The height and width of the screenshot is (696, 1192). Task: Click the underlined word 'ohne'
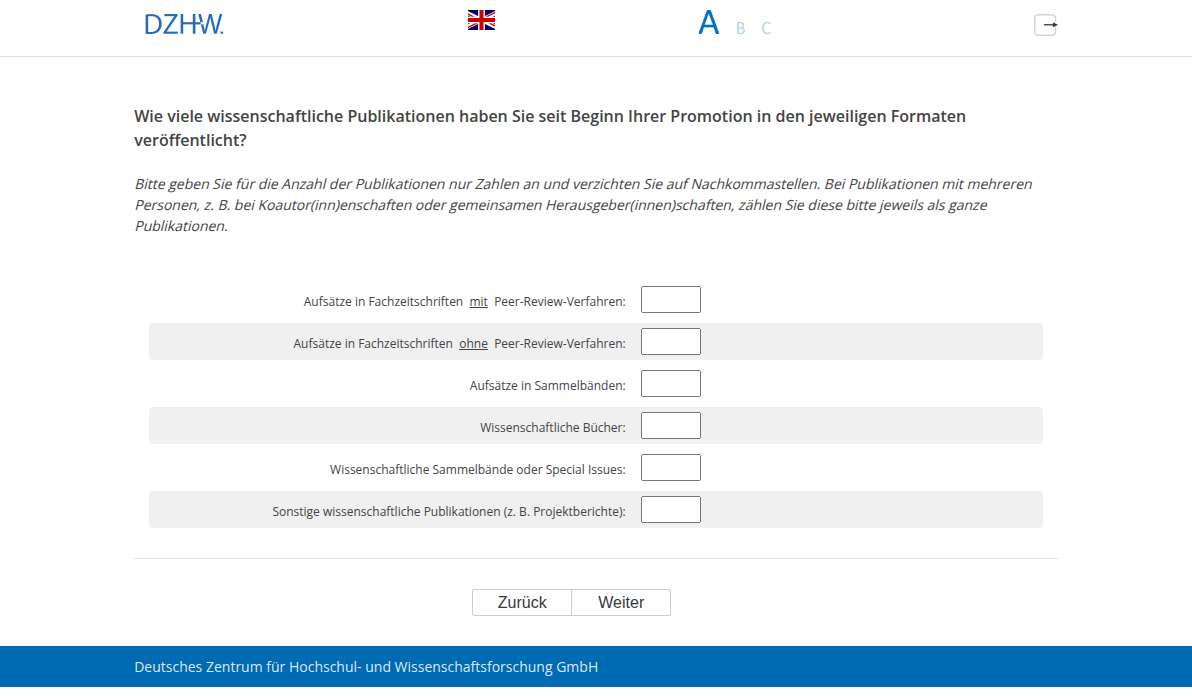click(x=473, y=343)
